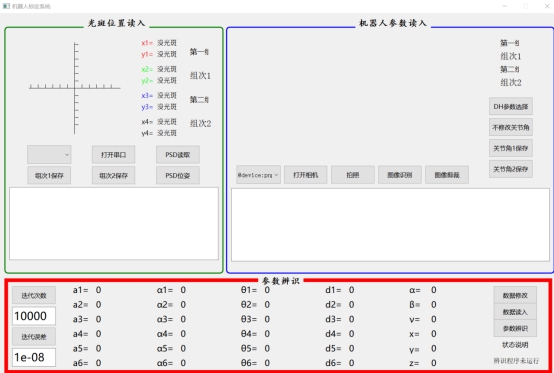Click the 关节角2保存 button
554x373 pixels.
point(511,169)
